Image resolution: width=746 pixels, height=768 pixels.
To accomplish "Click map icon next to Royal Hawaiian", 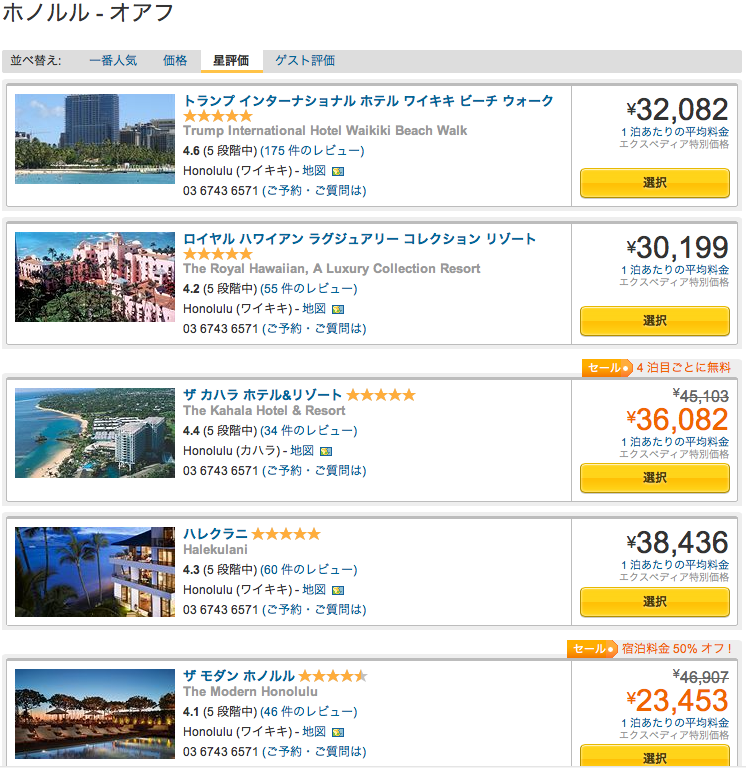I will (x=337, y=309).
